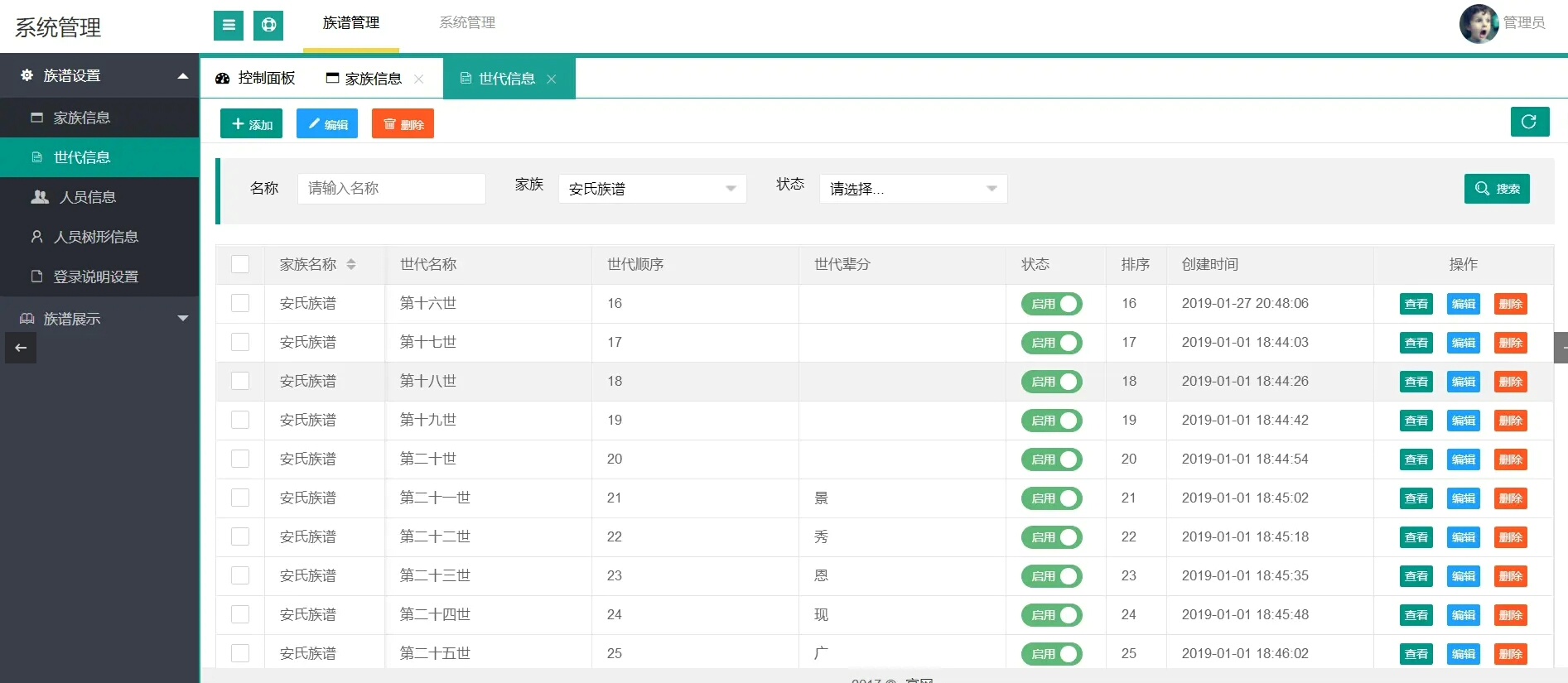This screenshot has width=1568, height=683.
Task: Check the box for 第十八世 row
Action: point(240,381)
